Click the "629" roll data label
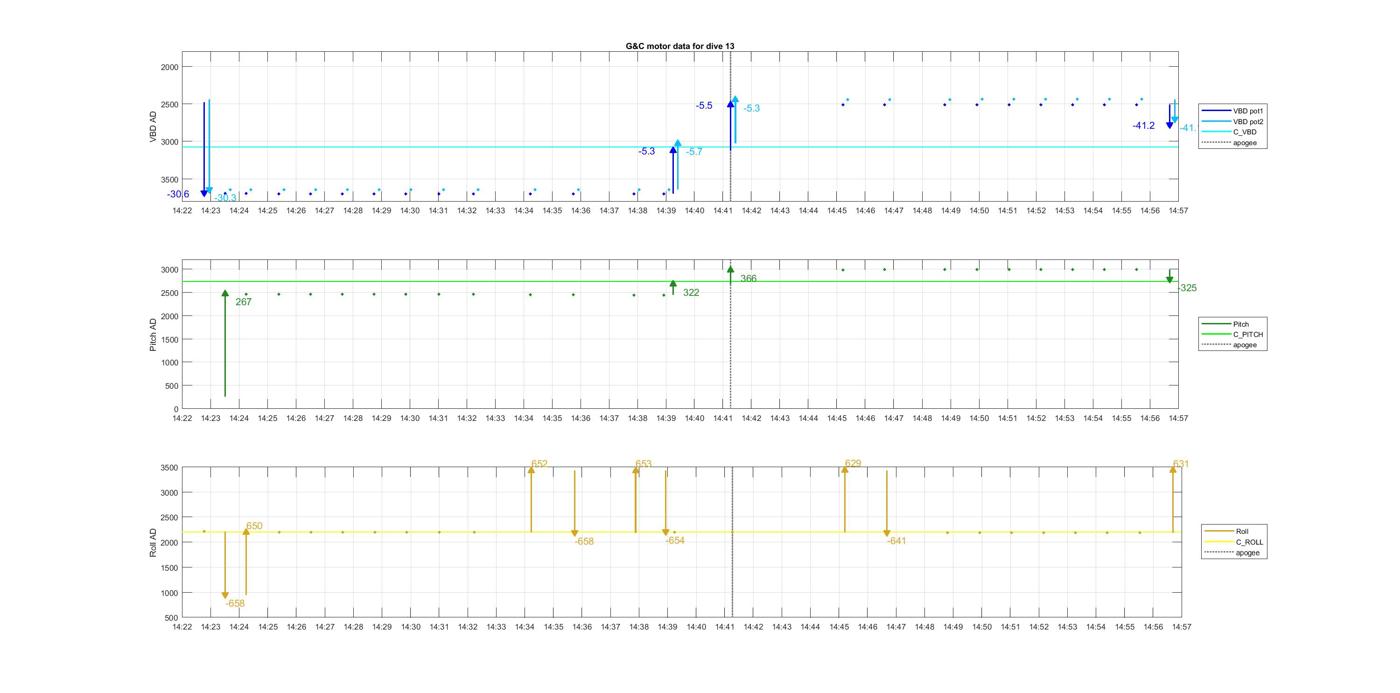The height and width of the screenshot is (693, 1400). (853, 464)
